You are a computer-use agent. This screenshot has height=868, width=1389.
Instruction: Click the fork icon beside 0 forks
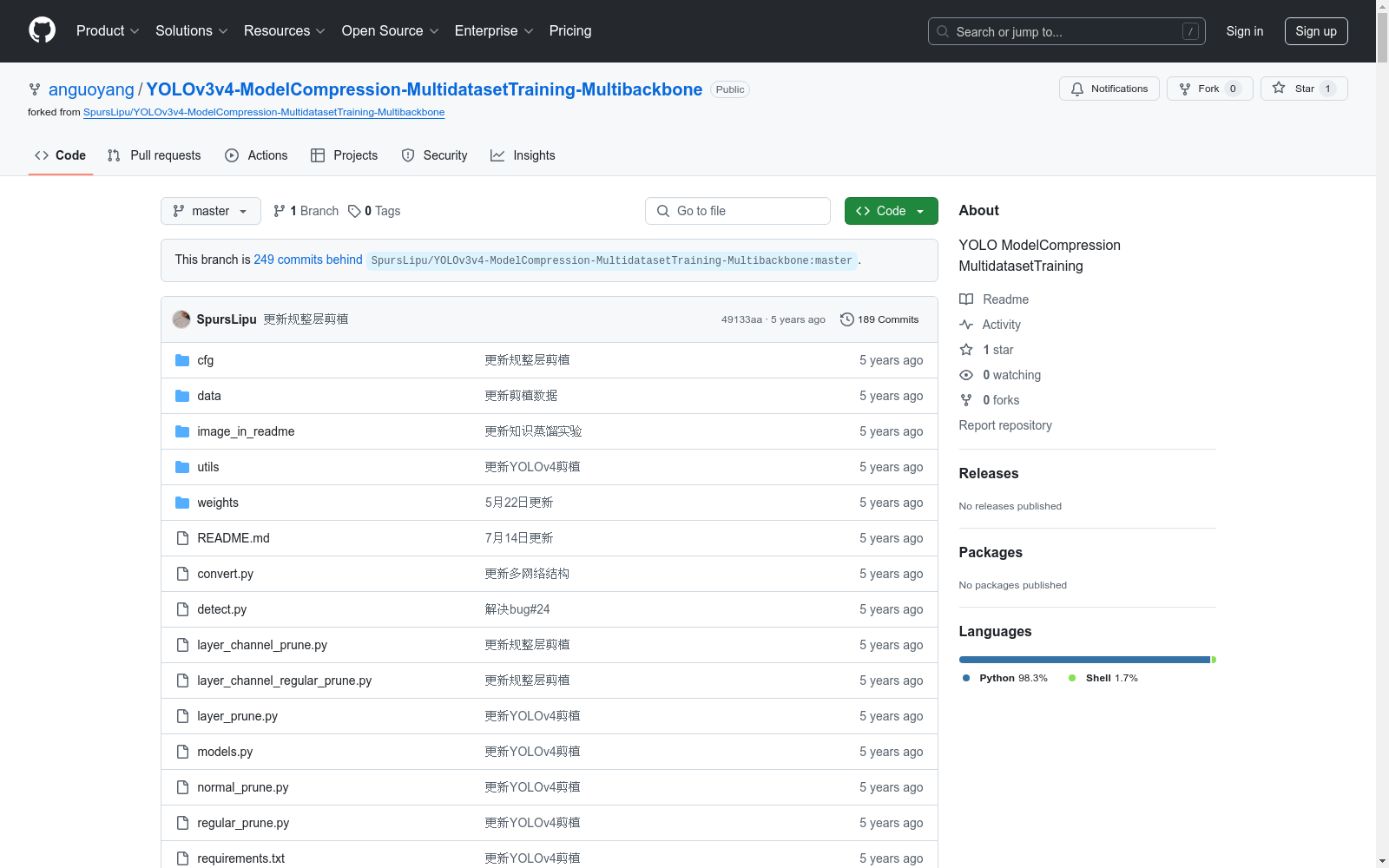[966, 400]
